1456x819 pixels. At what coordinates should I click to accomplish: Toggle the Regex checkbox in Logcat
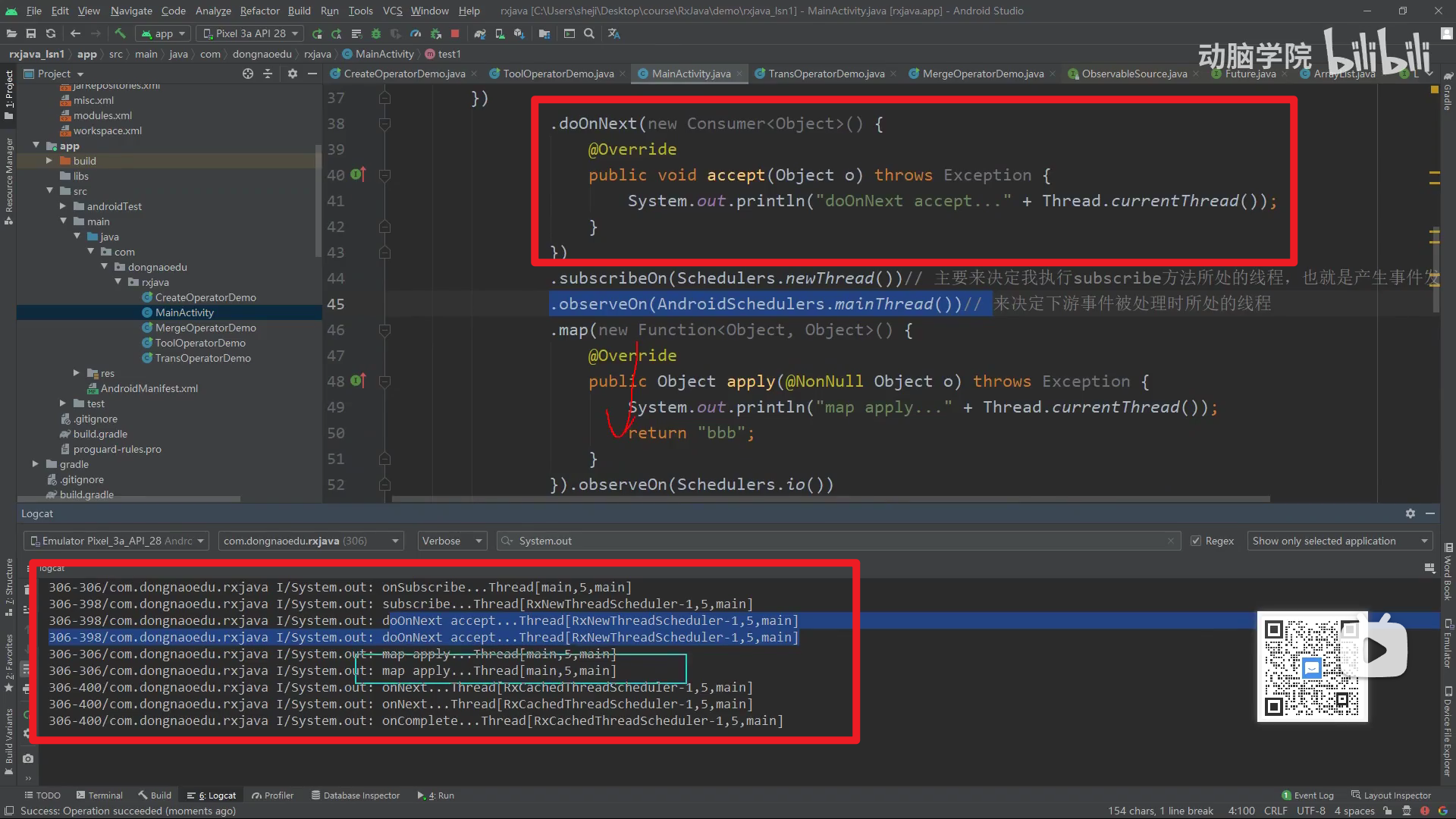pos(1196,541)
